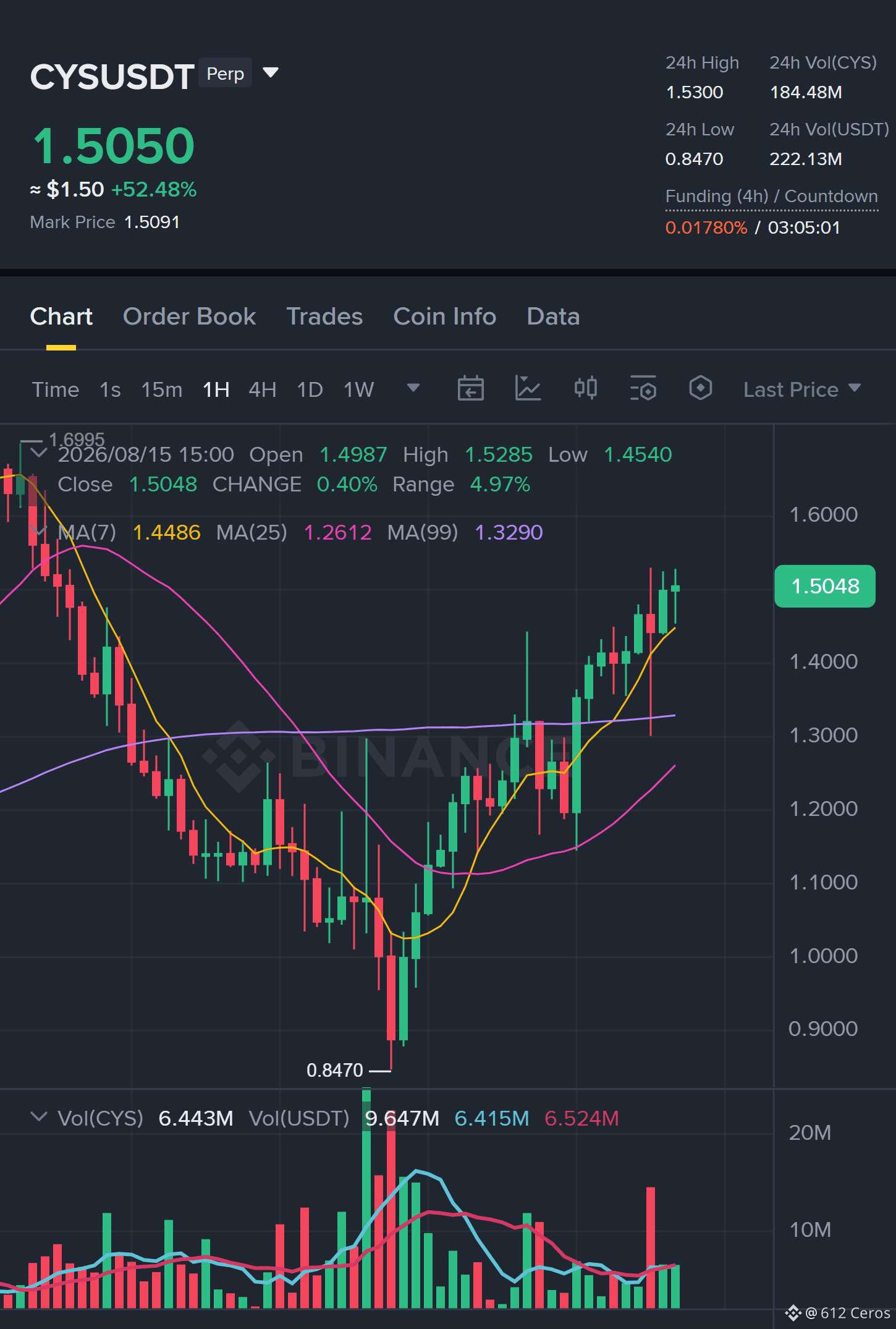The width and height of the screenshot is (896, 1329).
Task: Select the 1s interval
Action: (110, 389)
